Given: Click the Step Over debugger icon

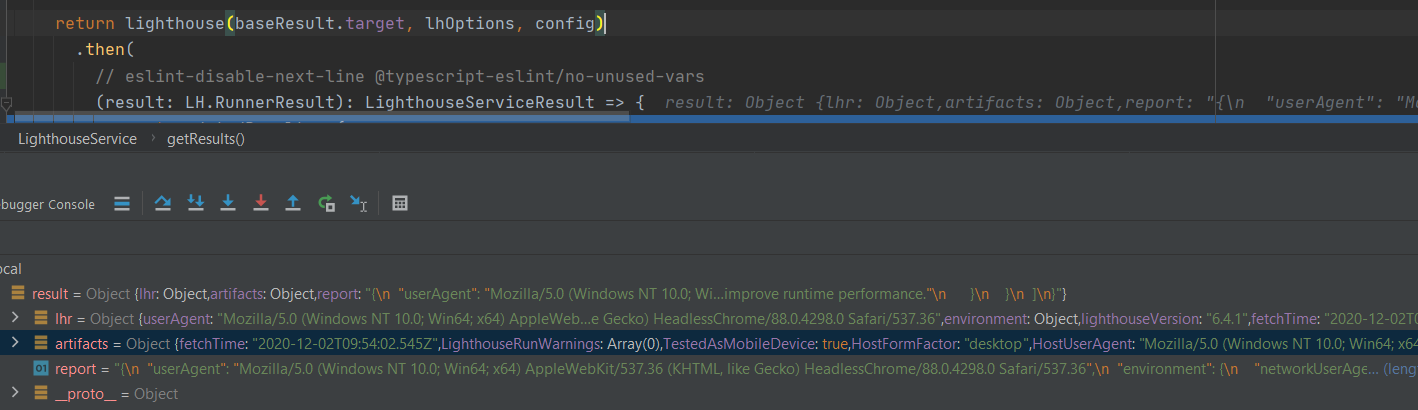Looking at the screenshot, I should (x=163, y=203).
